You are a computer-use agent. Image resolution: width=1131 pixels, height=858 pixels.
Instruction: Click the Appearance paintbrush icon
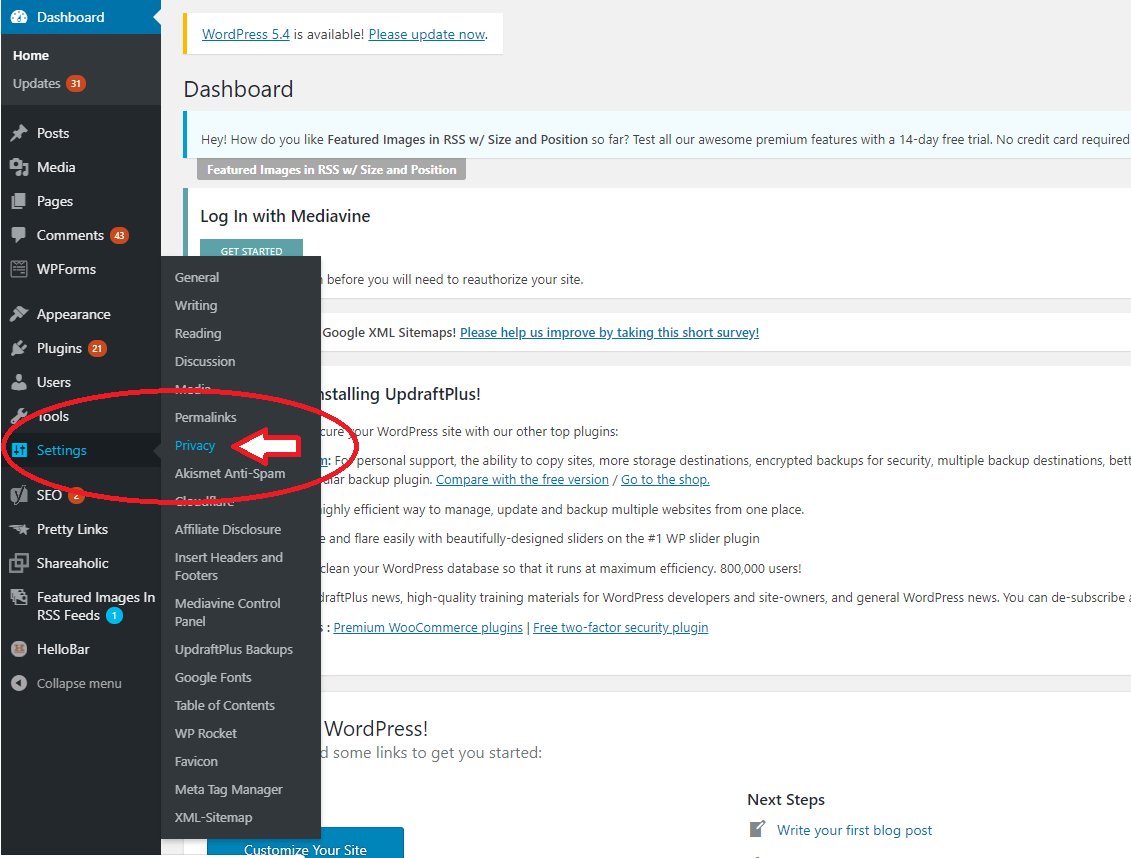(19, 314)
